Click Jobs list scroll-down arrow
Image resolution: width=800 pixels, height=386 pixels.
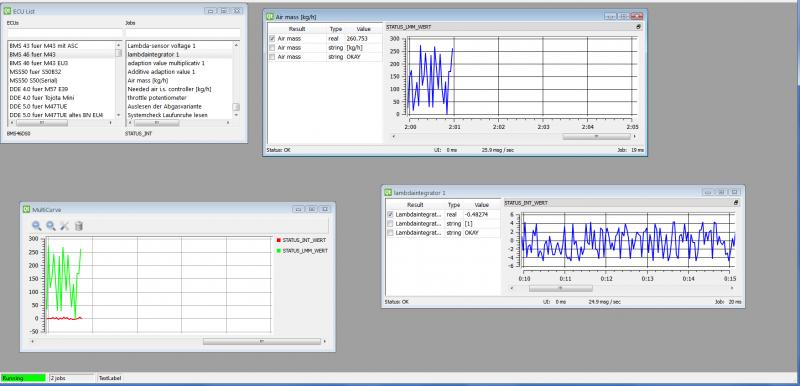coord(236,115)
